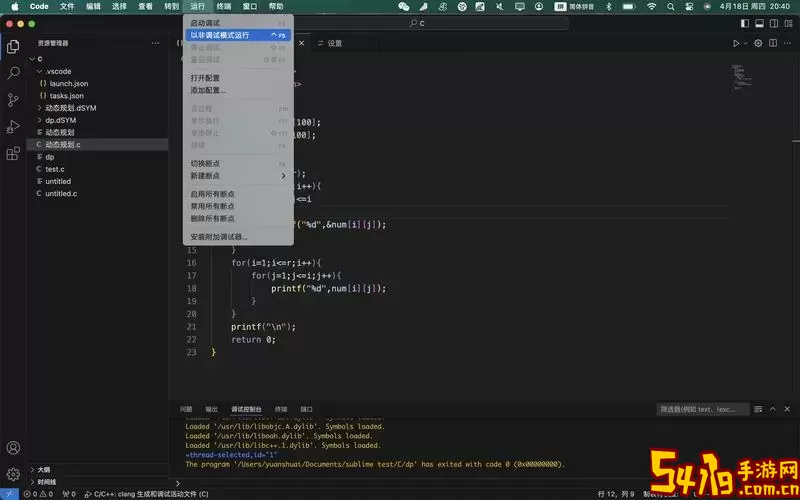This screenshot has height=500, width=800.
Task: Toggle secondary side bar layout icon
Action: point(774,23)
